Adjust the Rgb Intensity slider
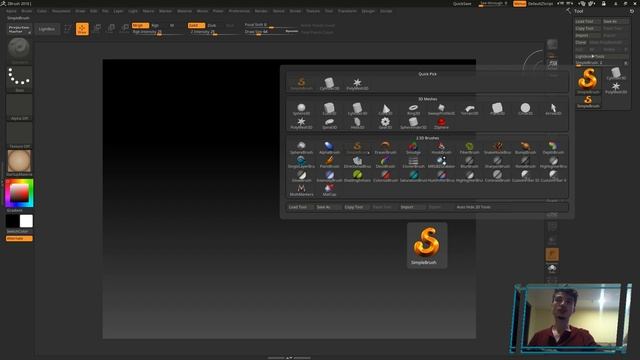The width and height of the screenshot is (640, 360). pyautogui.click(x=158, y=32)
